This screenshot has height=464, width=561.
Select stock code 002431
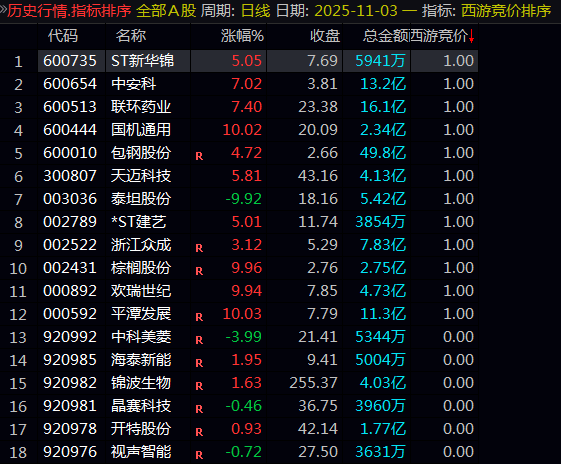click(70, 268)
